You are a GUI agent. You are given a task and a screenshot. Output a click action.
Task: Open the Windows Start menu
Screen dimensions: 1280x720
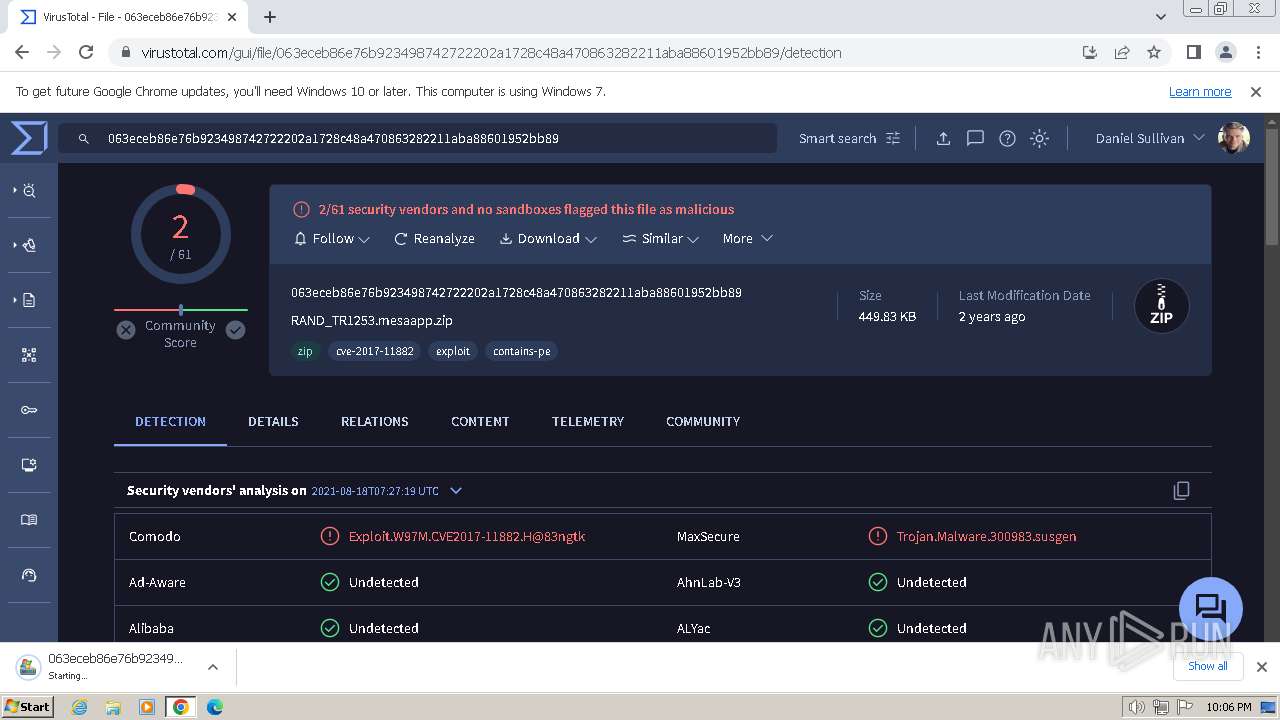pos(27,706)
